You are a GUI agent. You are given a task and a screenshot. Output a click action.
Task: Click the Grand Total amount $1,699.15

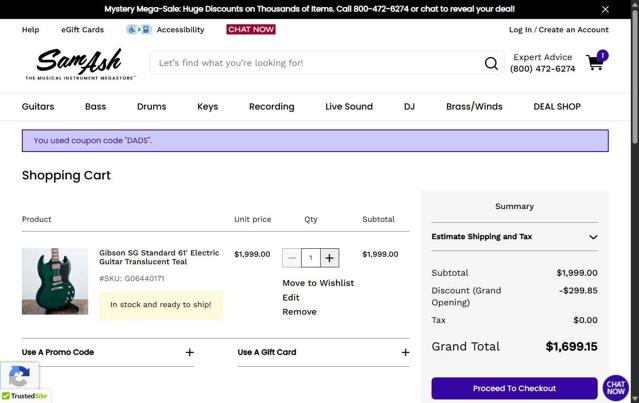571,347
